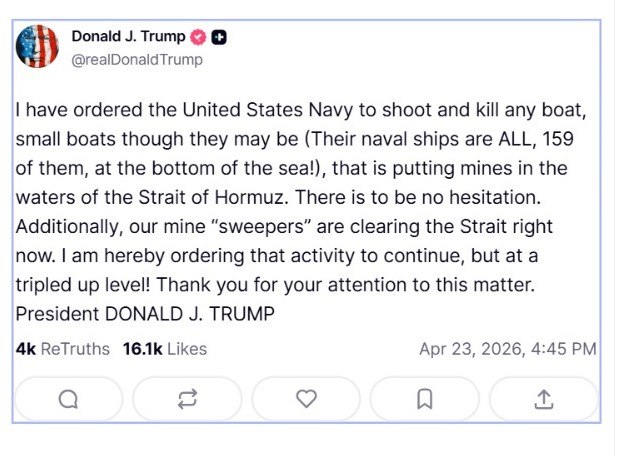Like the post with the heart icon
617x456 pixels.
click(x=306, y=399)
